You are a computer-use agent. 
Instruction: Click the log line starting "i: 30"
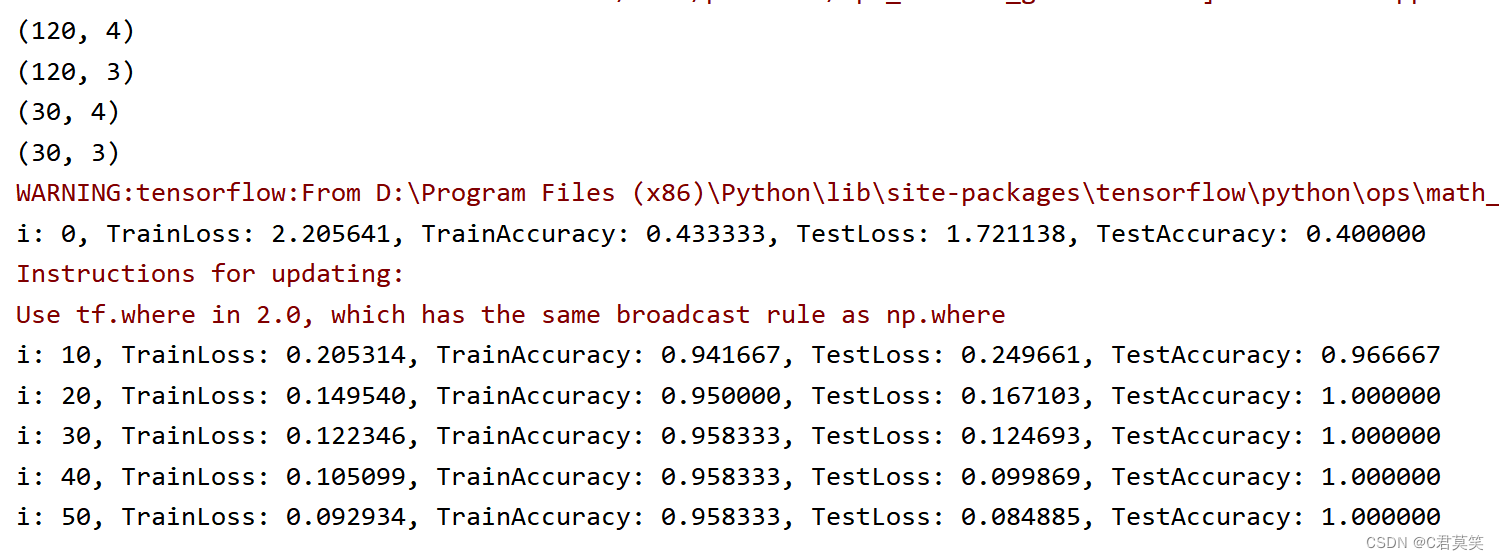729,436
